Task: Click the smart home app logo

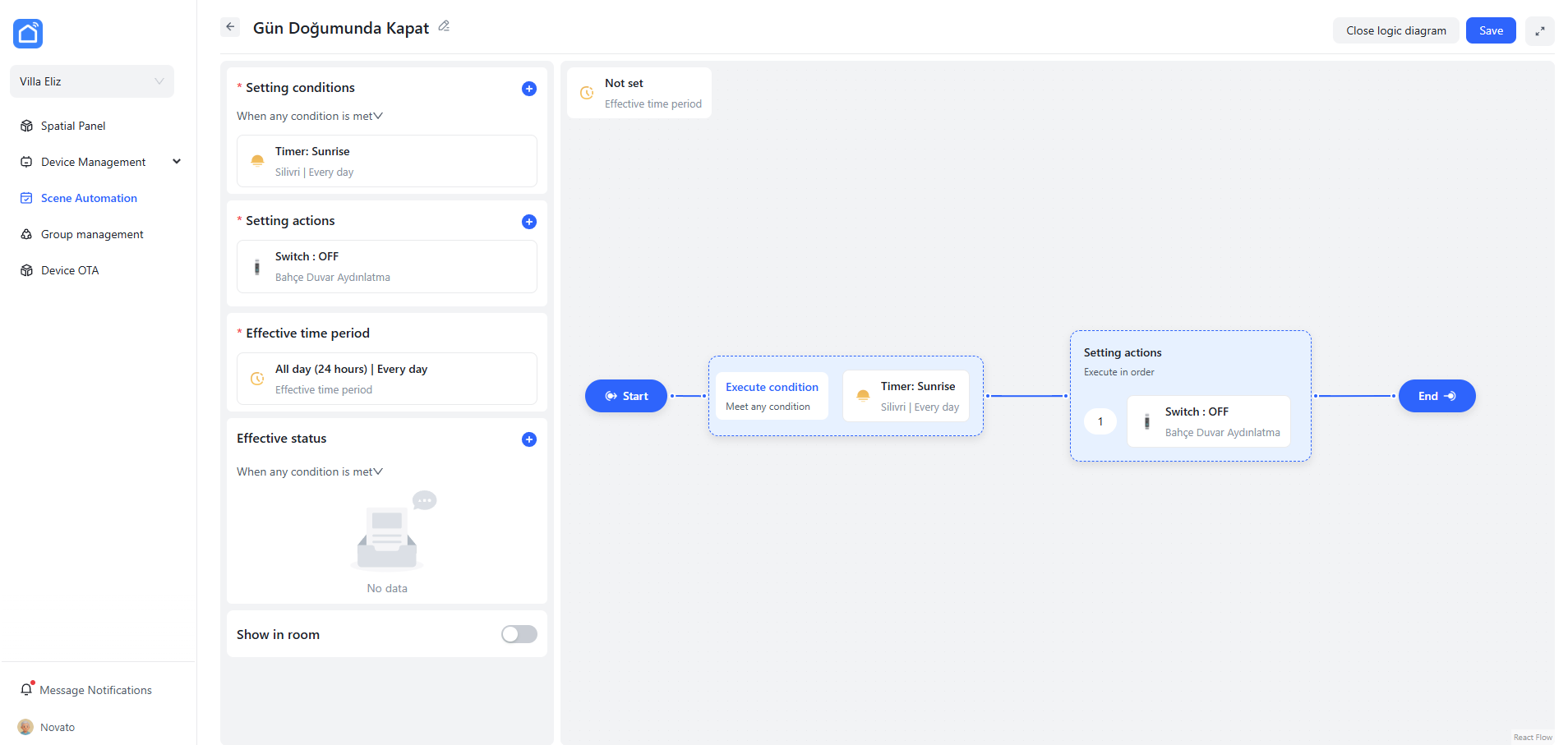Action: 28,34
